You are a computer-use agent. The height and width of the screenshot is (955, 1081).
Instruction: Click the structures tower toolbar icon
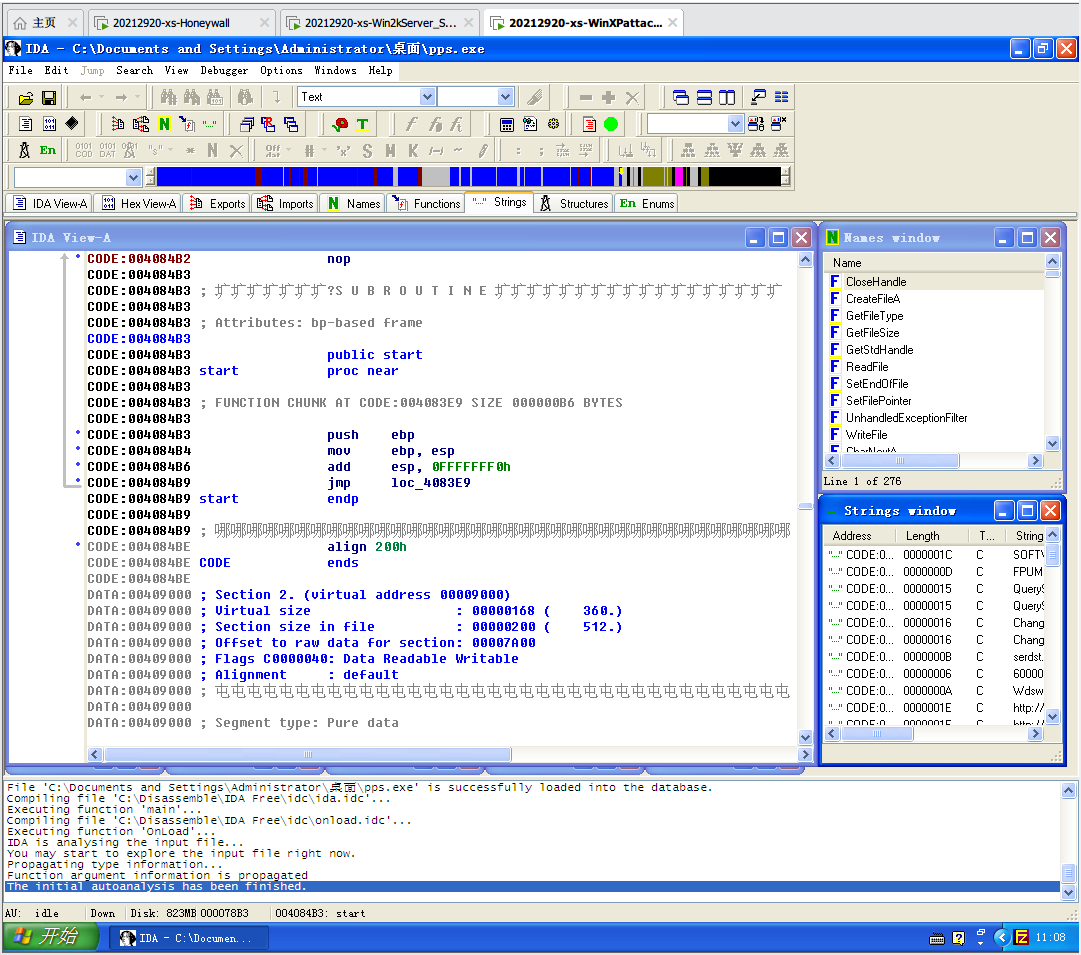tap(24, 150)
